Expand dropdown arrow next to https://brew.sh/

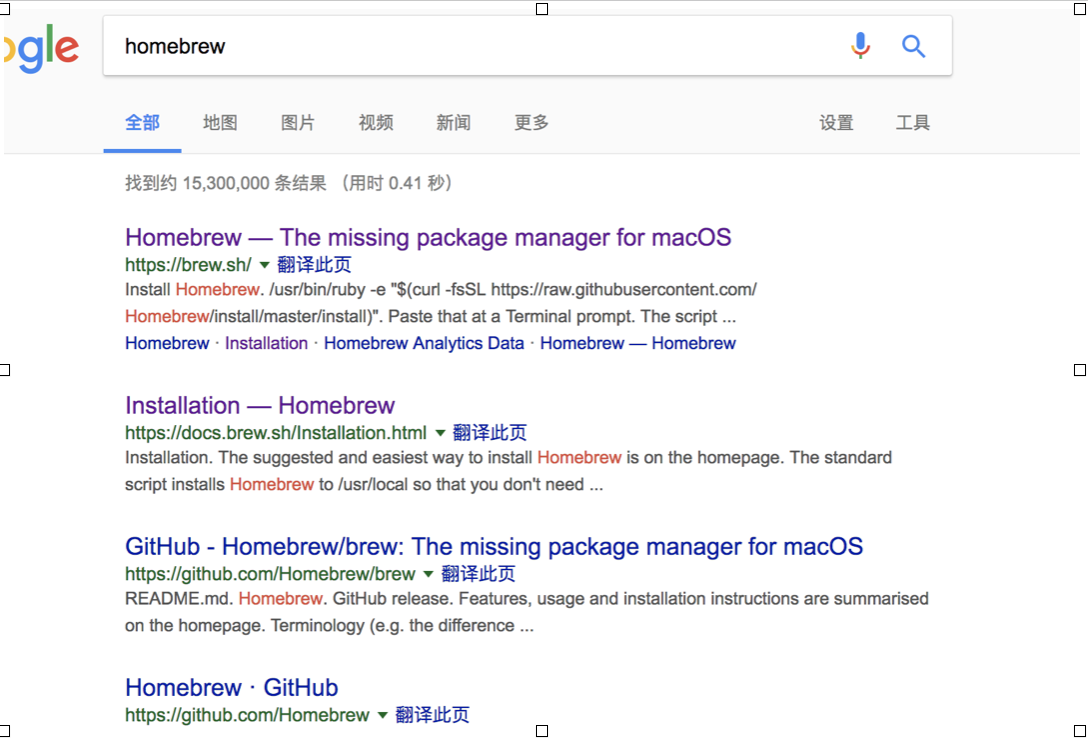pyautogui.click(x=264, y=265)
